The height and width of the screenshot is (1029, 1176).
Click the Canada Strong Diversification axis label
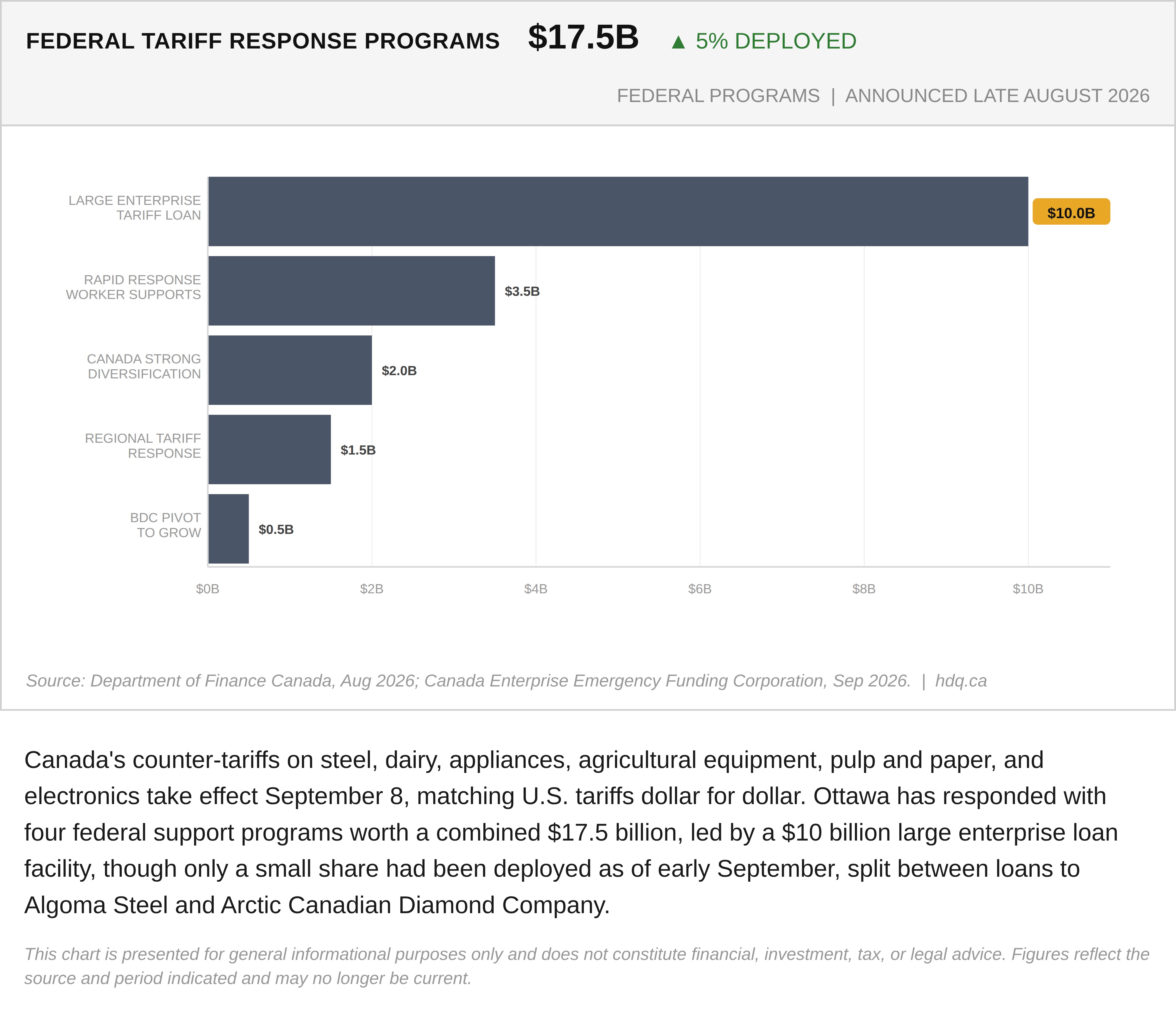(143, 366)
